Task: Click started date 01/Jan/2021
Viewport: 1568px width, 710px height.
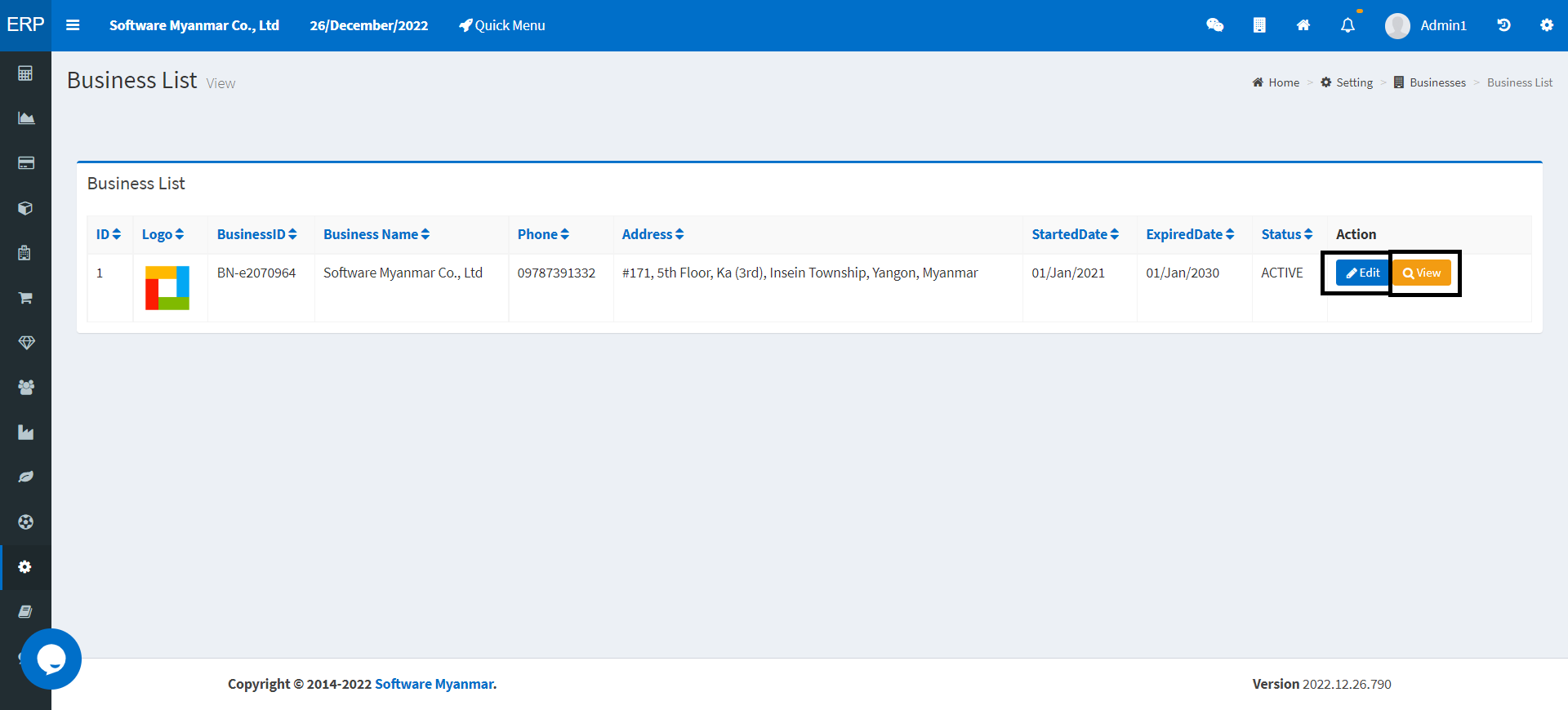Action: (1068, 273)
